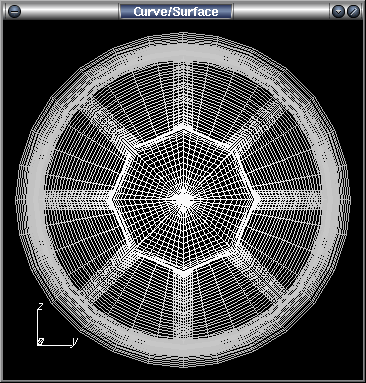The height and width of the screenshot is (383, 366).
Task: Select the horizontal spoke left of the octagon
Action: (78, 199)
